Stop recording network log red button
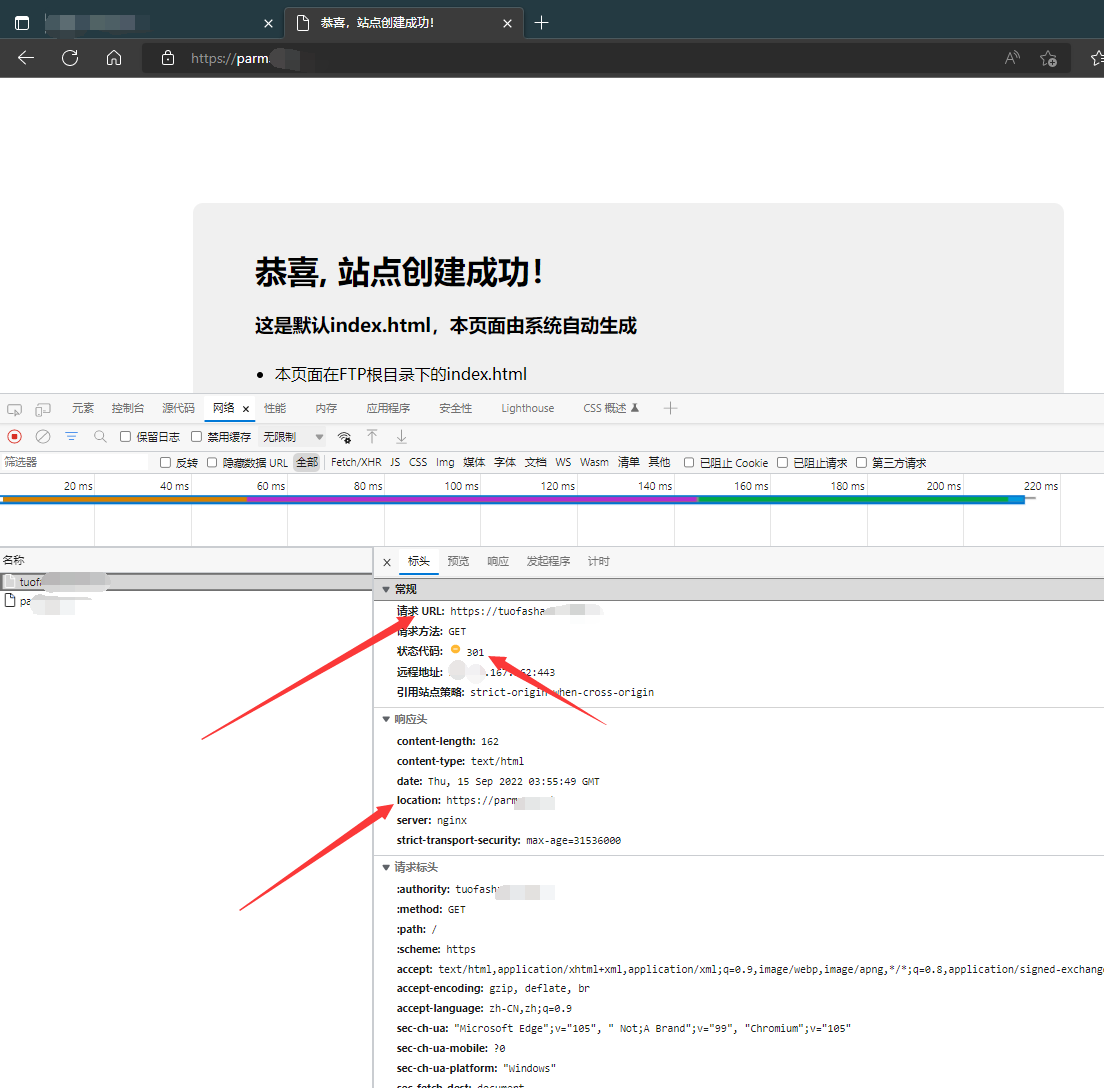 point(14,437)
